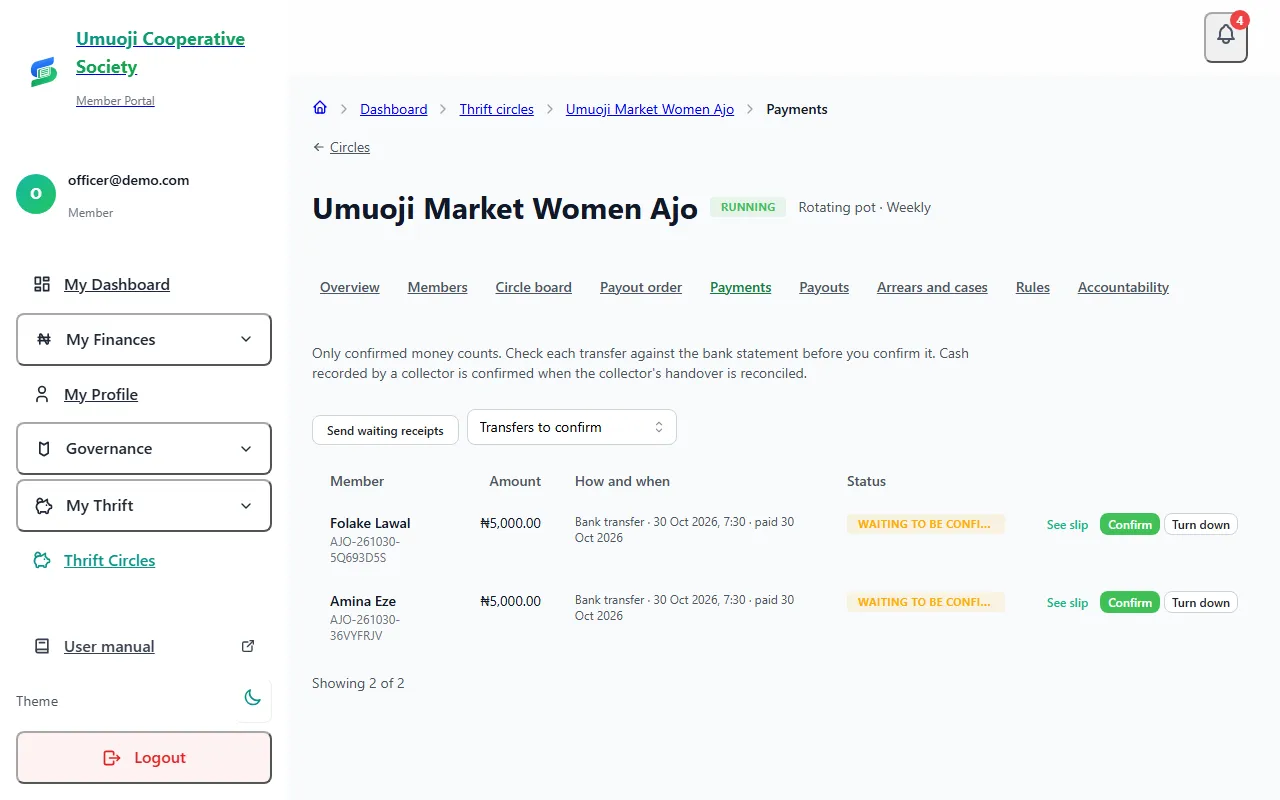Open the Circle board tab
The image size is (1280, 800).
click(534, 287)
